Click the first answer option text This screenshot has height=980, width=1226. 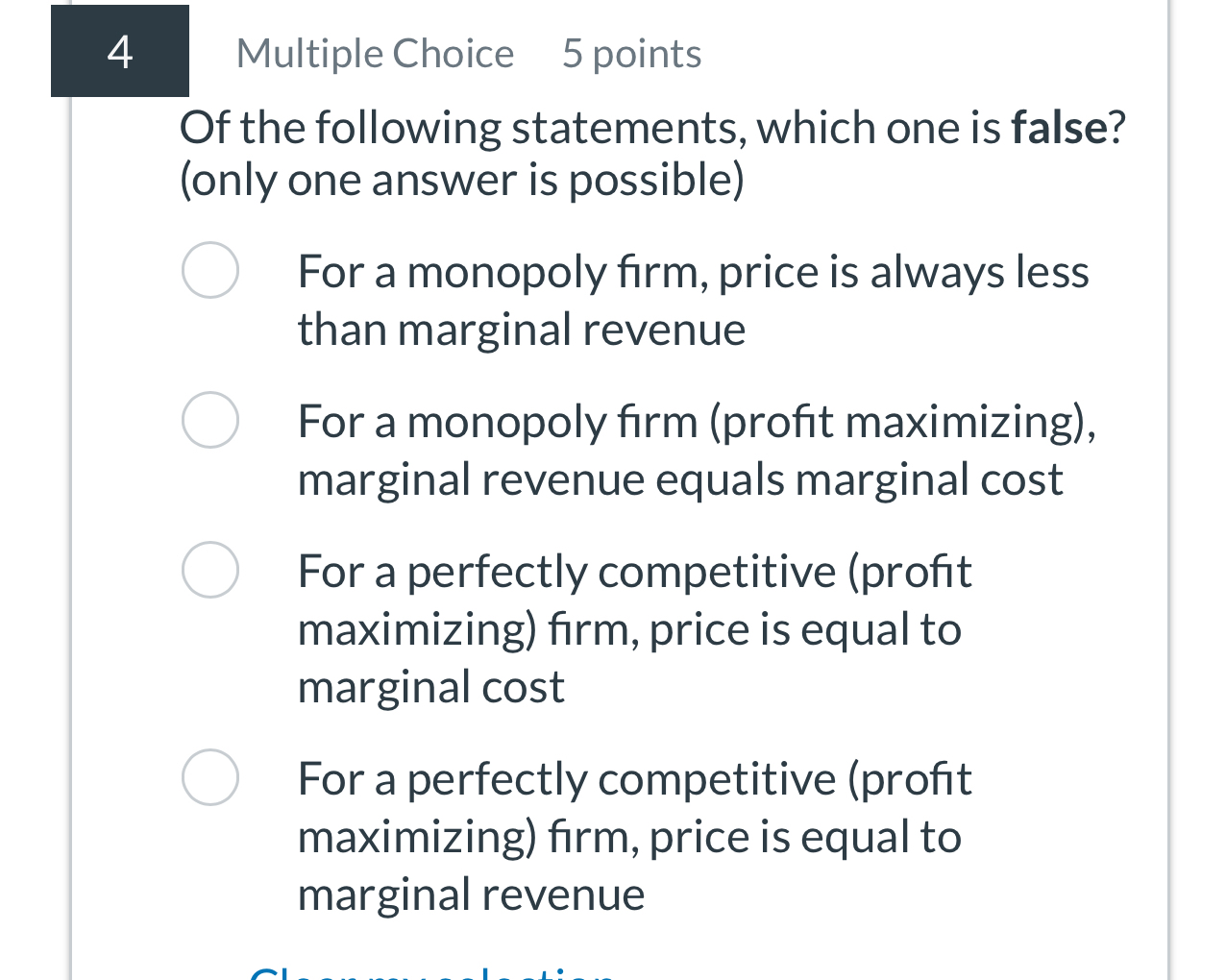click(692, 300)
